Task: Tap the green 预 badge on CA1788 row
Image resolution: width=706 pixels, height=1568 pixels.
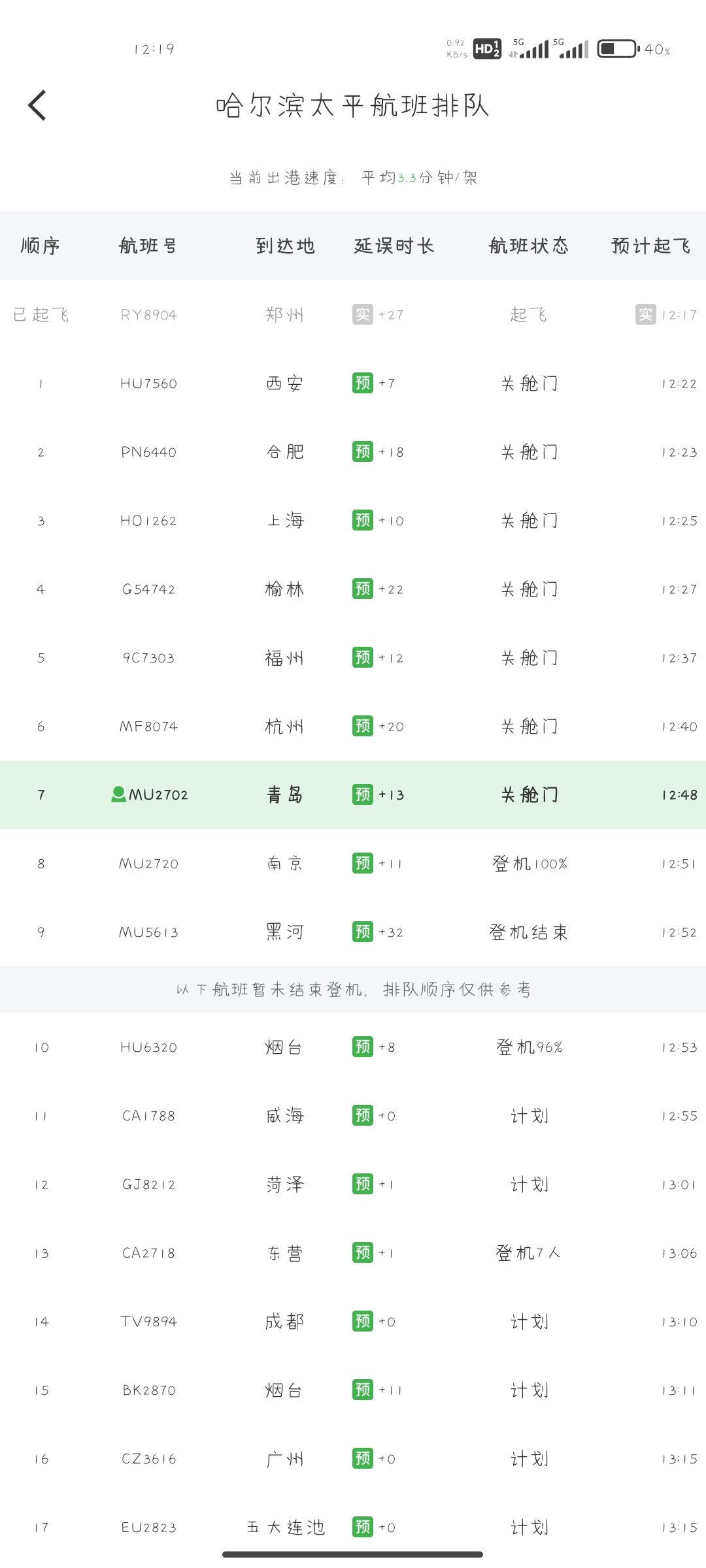Action: tap(363, 1115)
